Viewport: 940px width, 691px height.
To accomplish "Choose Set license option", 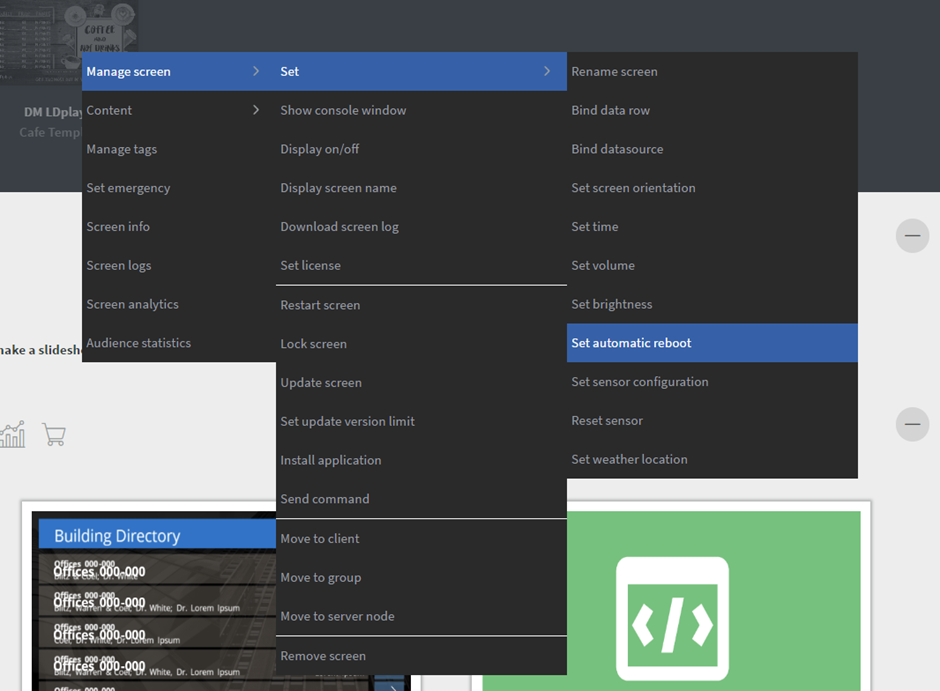I will [421, 265].
